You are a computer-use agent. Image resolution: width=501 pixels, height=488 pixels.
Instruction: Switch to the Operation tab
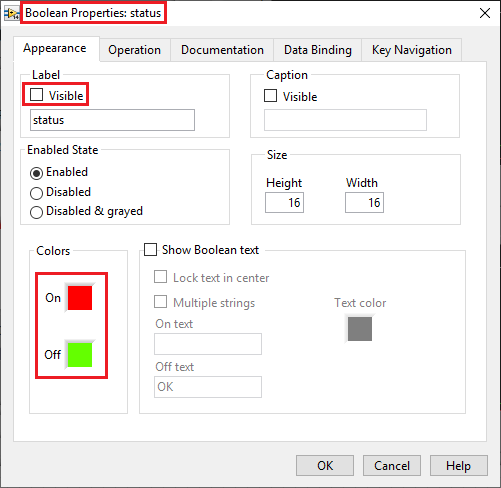135,50
